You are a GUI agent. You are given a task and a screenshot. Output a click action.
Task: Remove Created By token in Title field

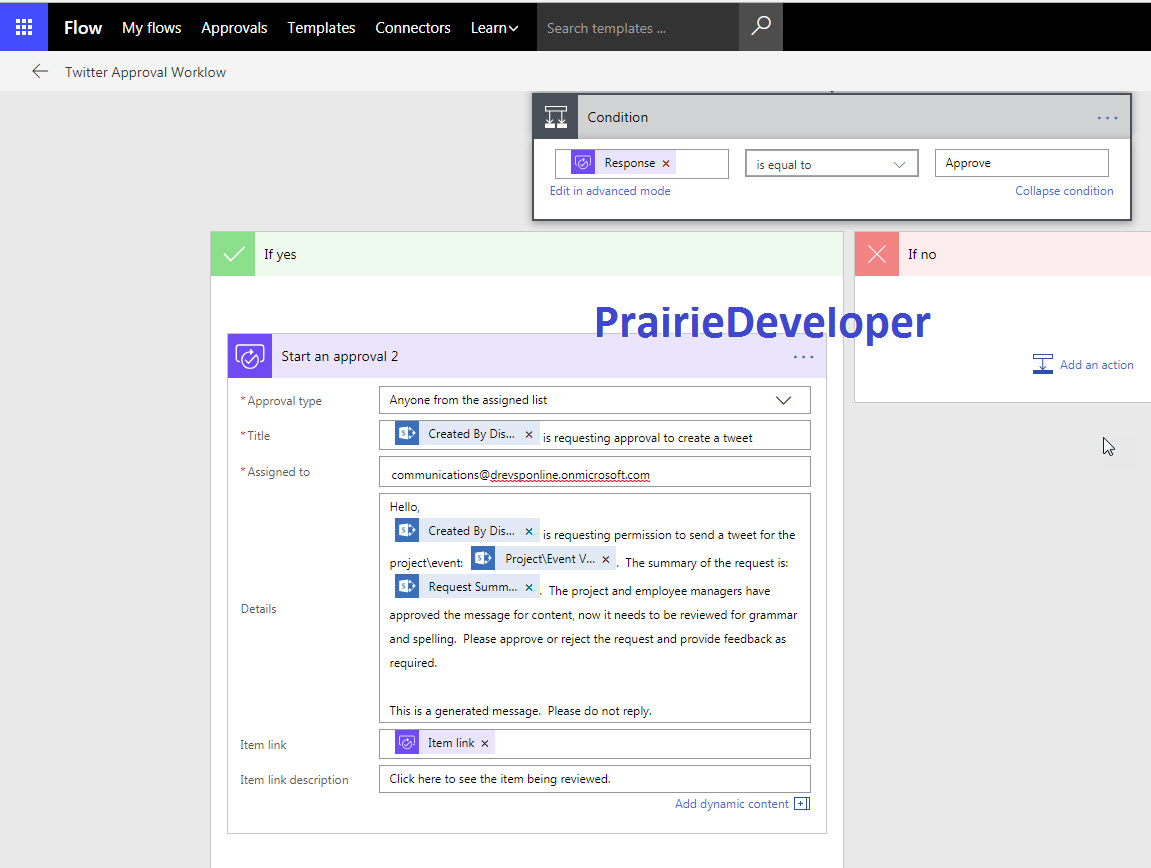point(529,435)
